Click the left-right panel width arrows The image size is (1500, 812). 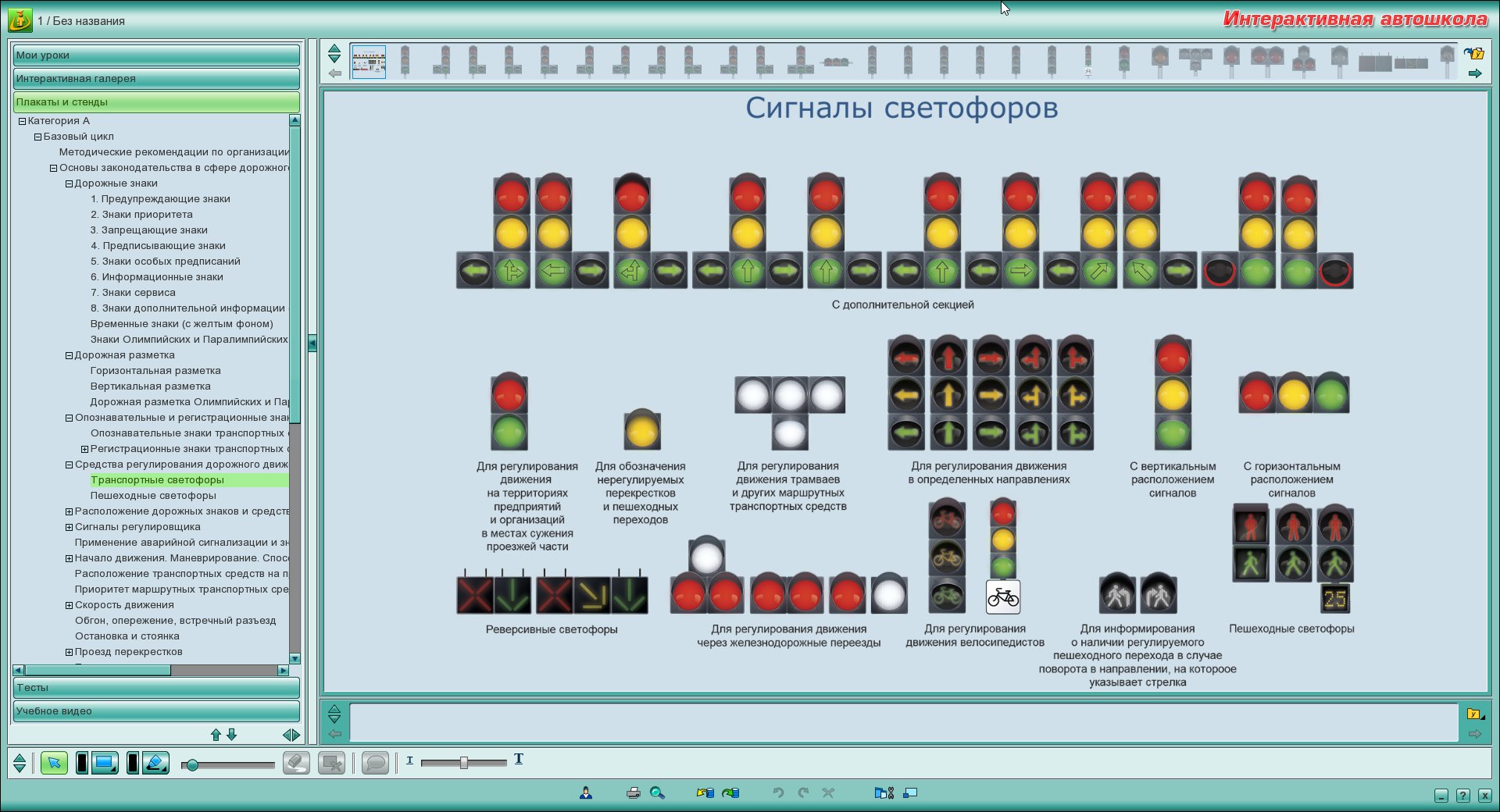point(291,735)
